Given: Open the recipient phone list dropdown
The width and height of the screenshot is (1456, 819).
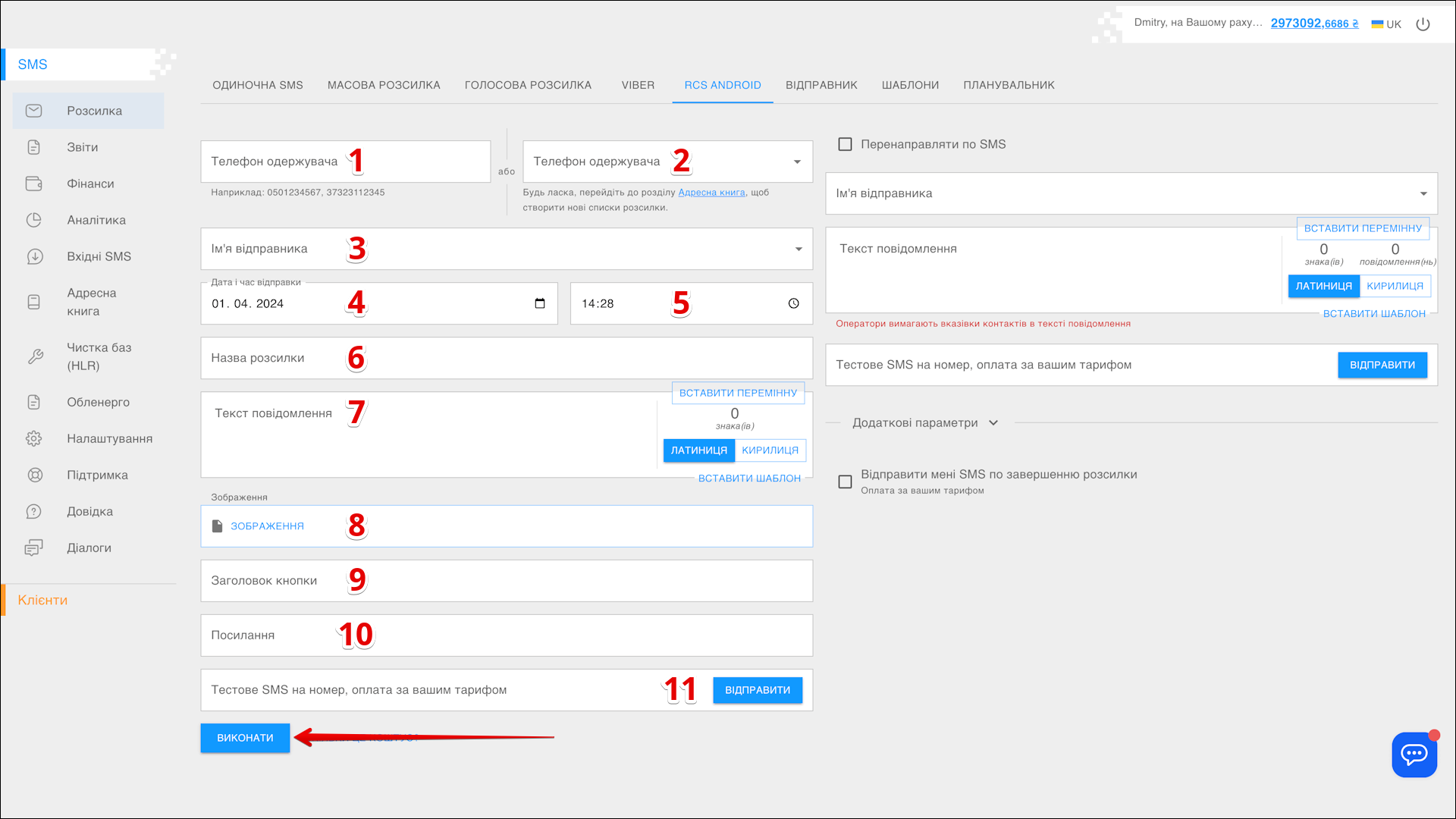Looking at the screenshot, I should pyautogui.click(x=797, y=162).
